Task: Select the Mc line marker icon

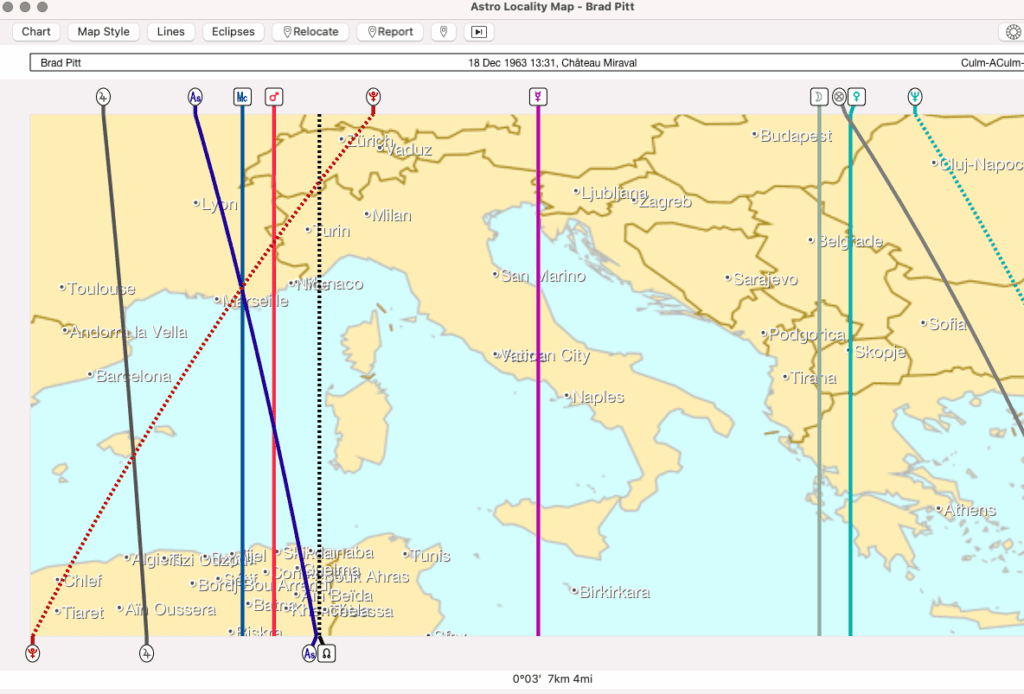Action: pos(240,97)
